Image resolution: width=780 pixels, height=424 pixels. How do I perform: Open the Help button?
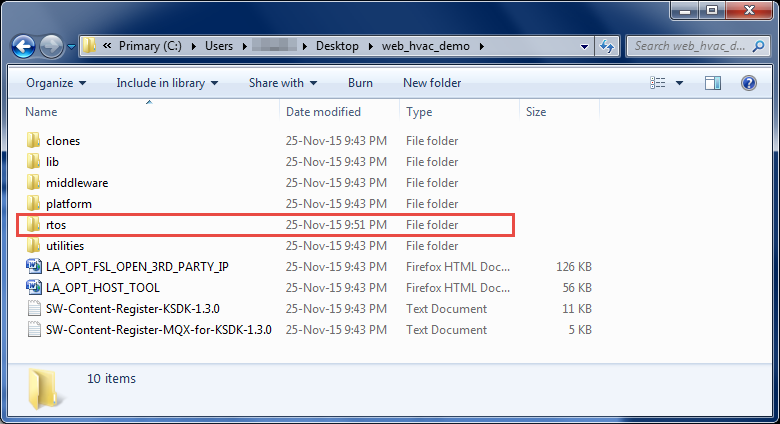749,83
